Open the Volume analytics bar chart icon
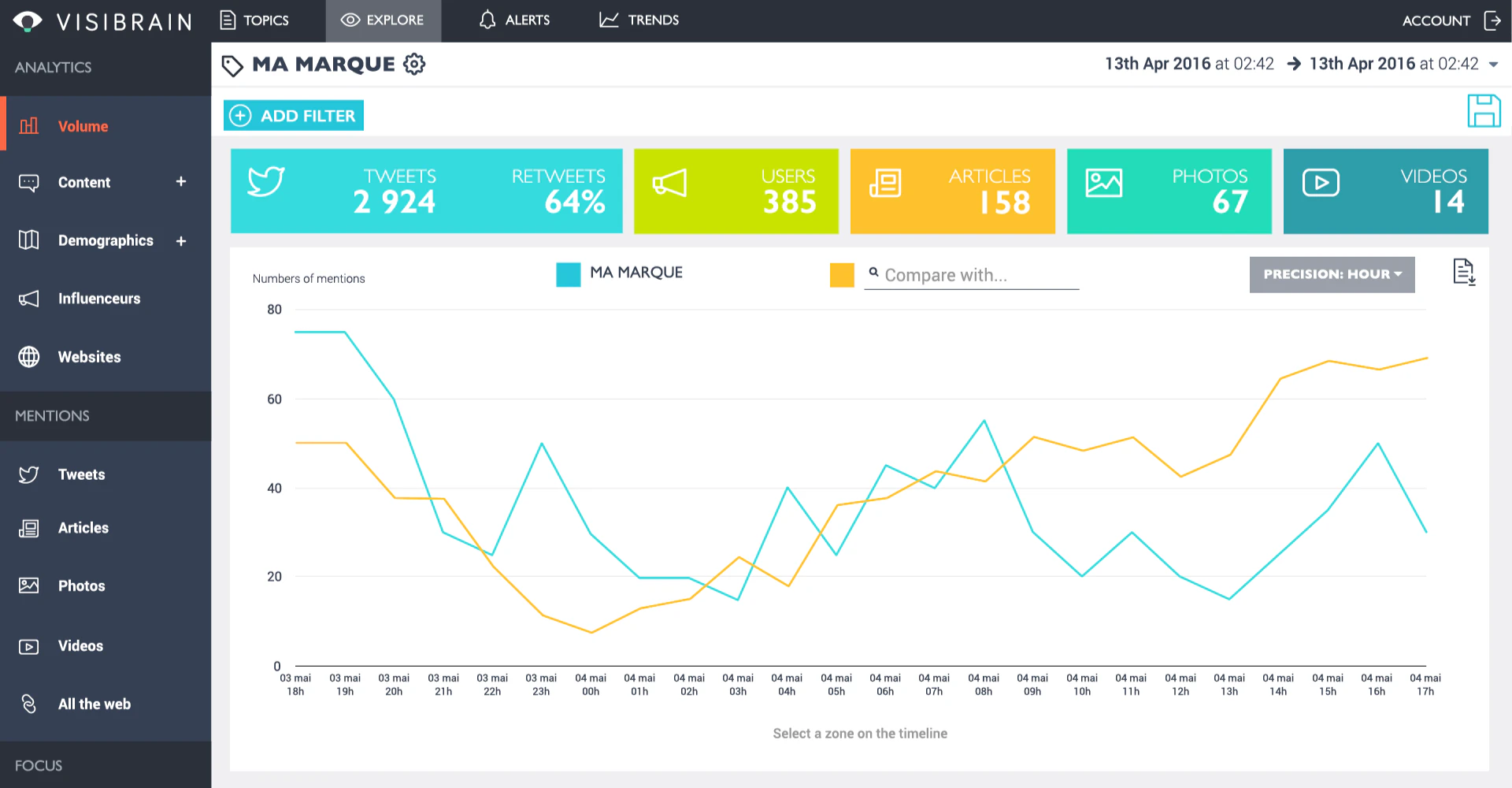Screen dimensions: 1512x788 click(x=29, y=126)
